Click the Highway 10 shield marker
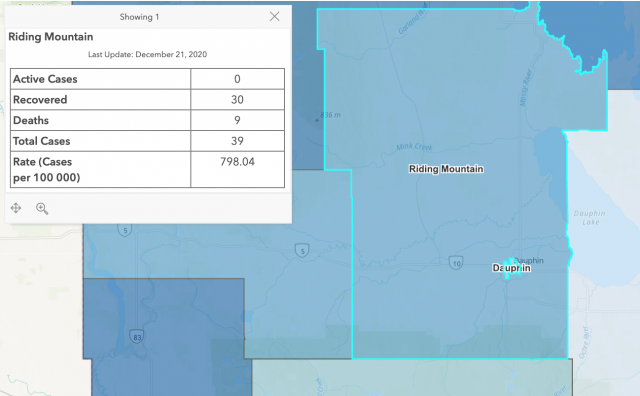640x396 pixels. (456, 263)
